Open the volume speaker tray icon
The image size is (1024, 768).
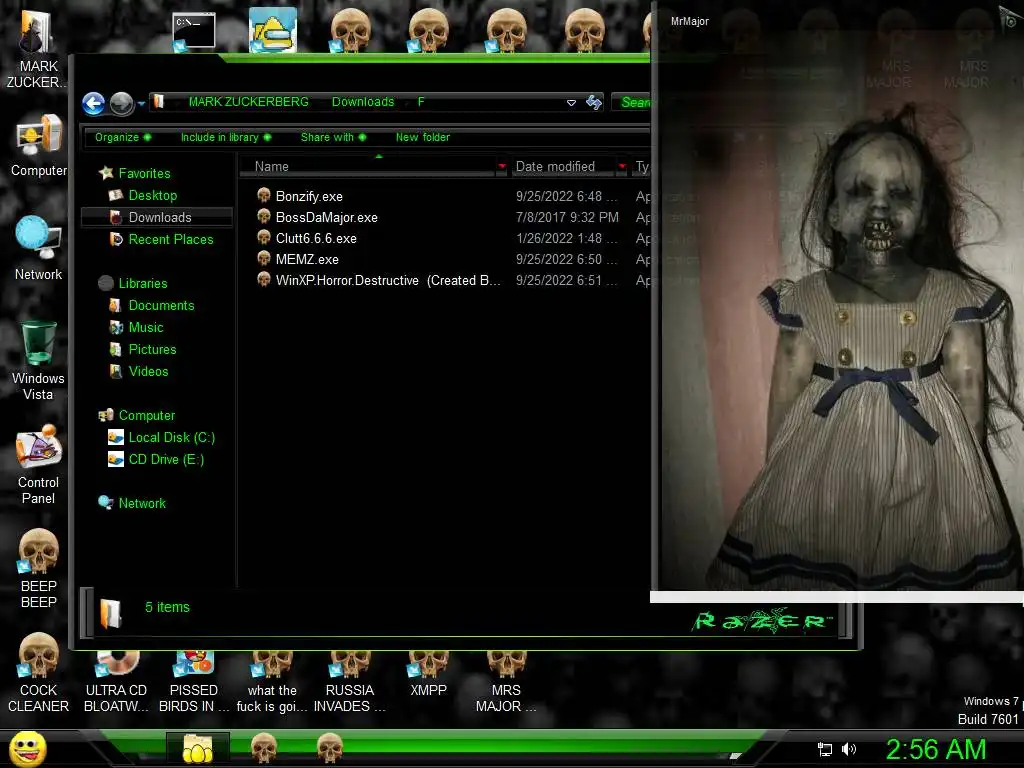click(x=849, y=749)
